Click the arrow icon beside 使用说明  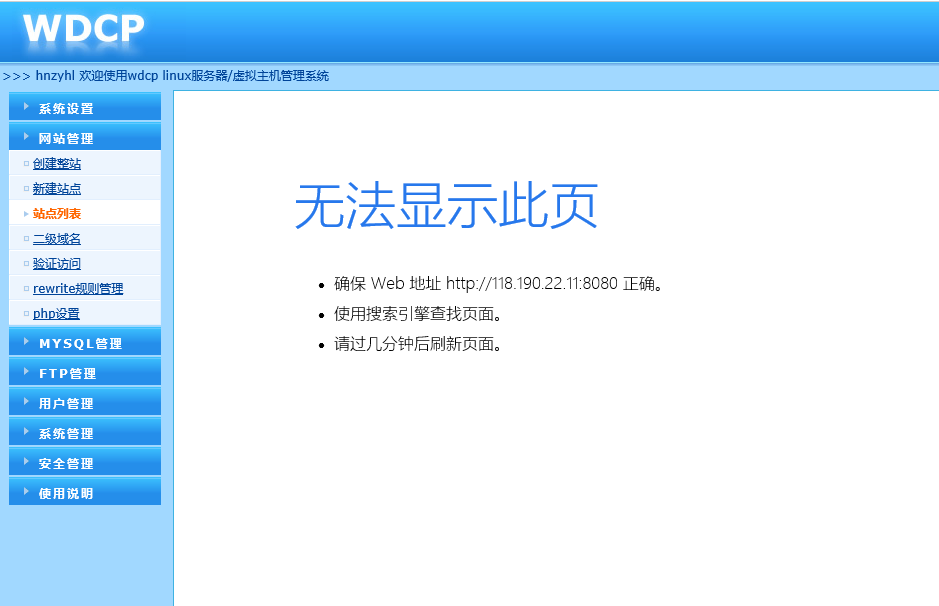pos(25,492)
